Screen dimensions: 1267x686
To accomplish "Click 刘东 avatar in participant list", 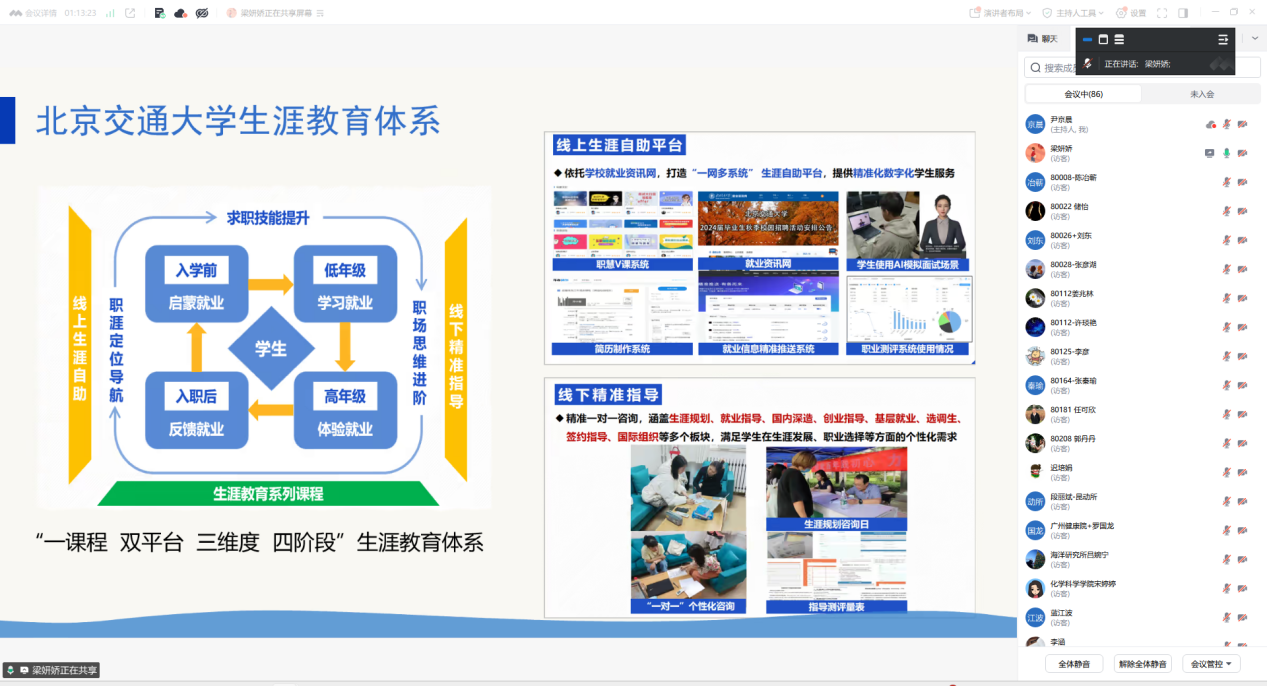I will click(x=1035, y=240).
